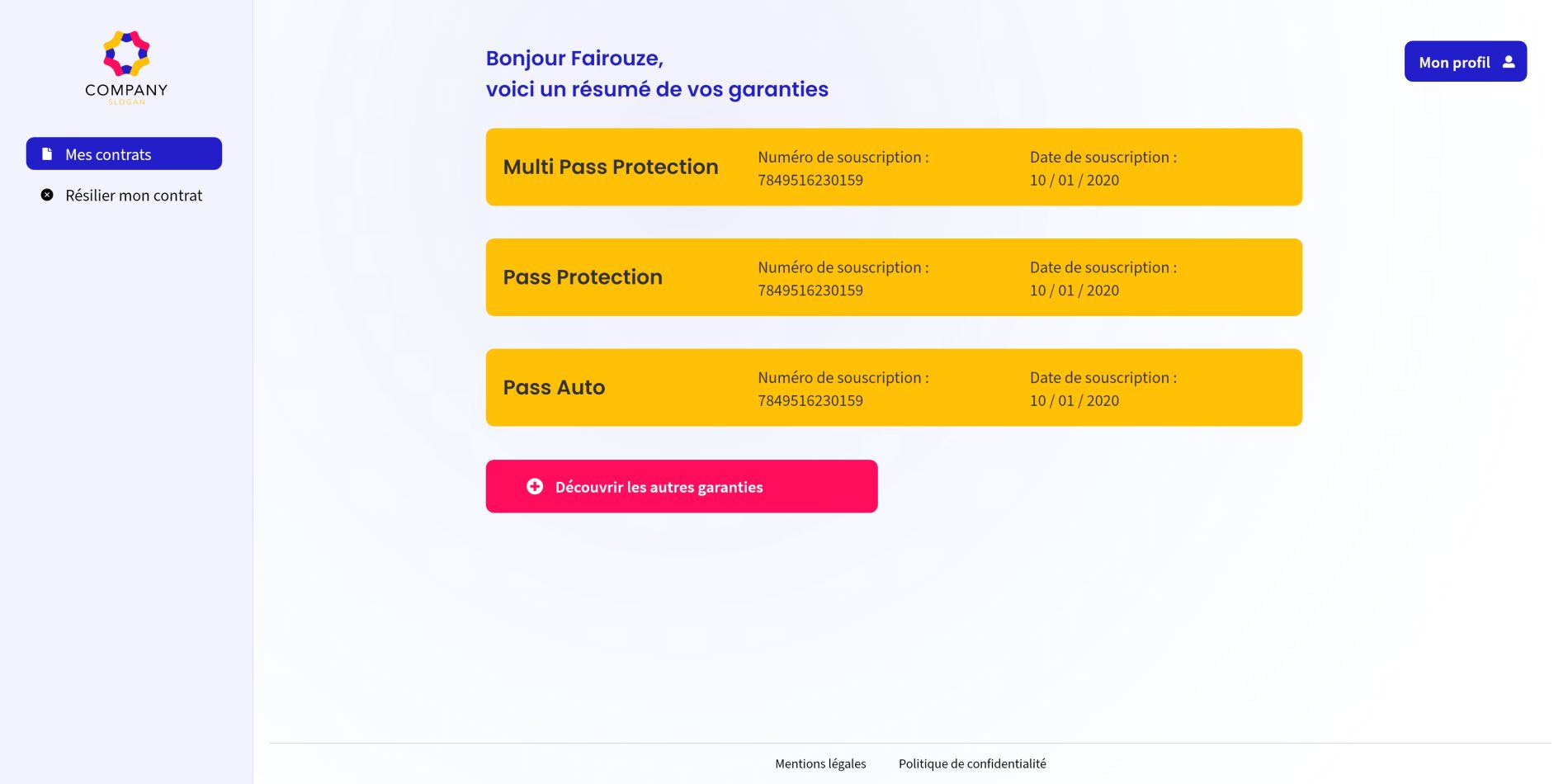Select the Multi Pass Protection card title
The width and height of the screenshot is (1568, 784).
(x=611, y=167)
